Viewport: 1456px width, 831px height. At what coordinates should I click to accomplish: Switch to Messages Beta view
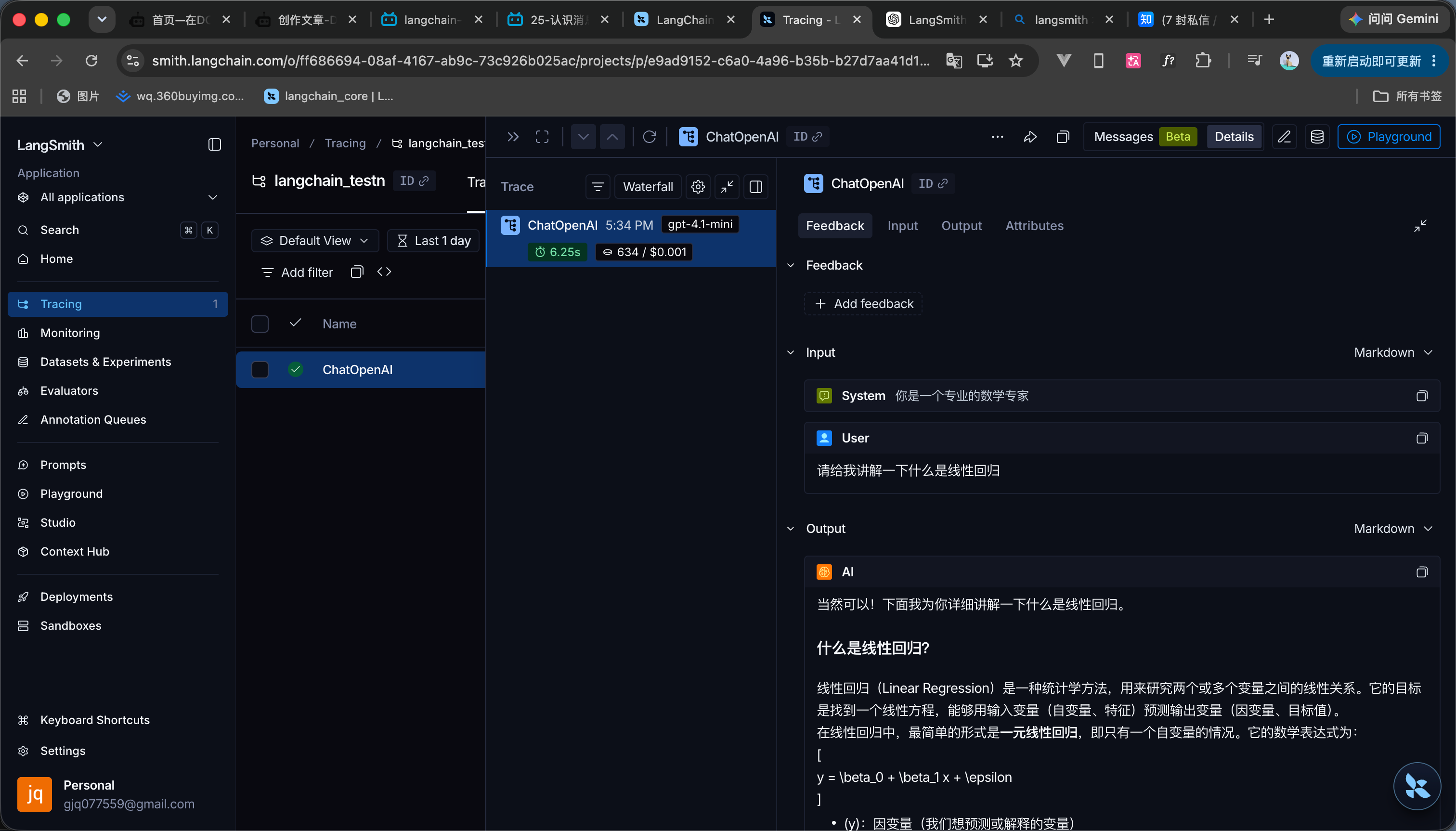[1144, 137]
